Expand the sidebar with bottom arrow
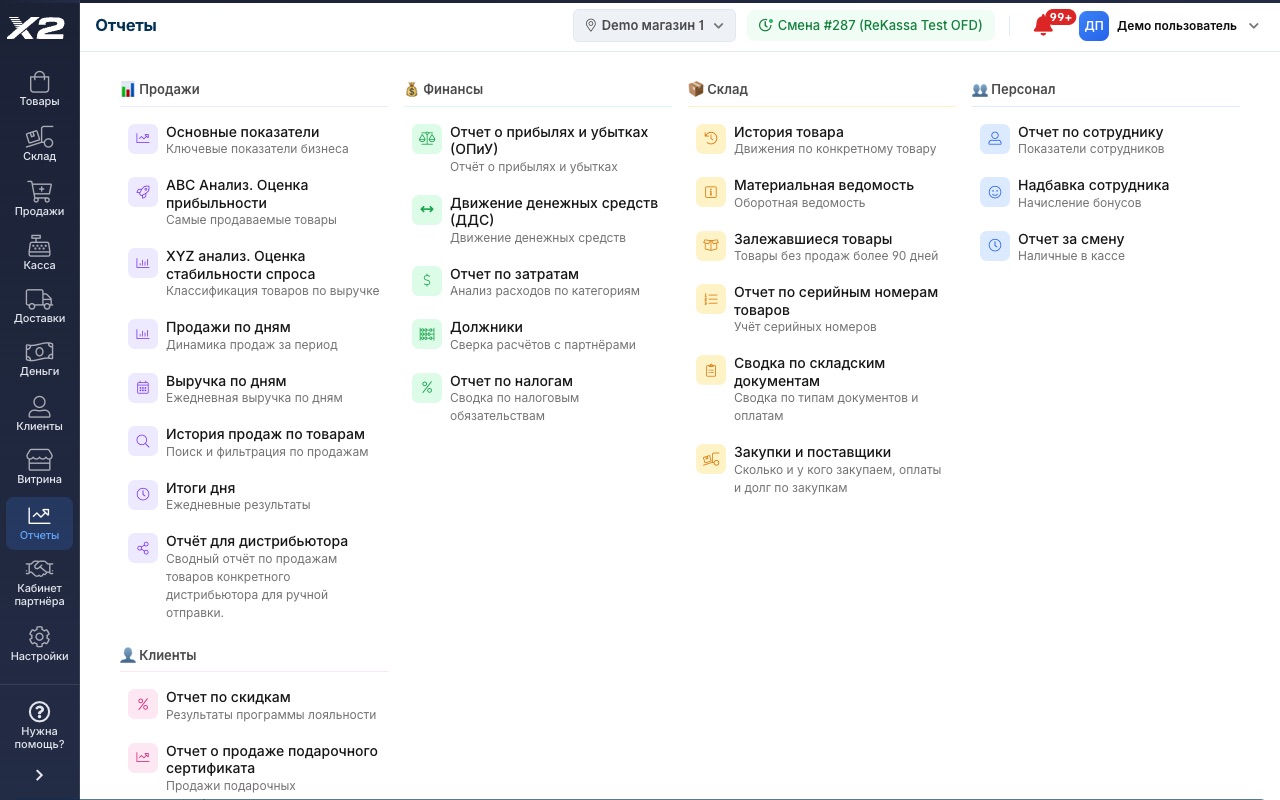1280x800 pixels. (x=39, y=775)
